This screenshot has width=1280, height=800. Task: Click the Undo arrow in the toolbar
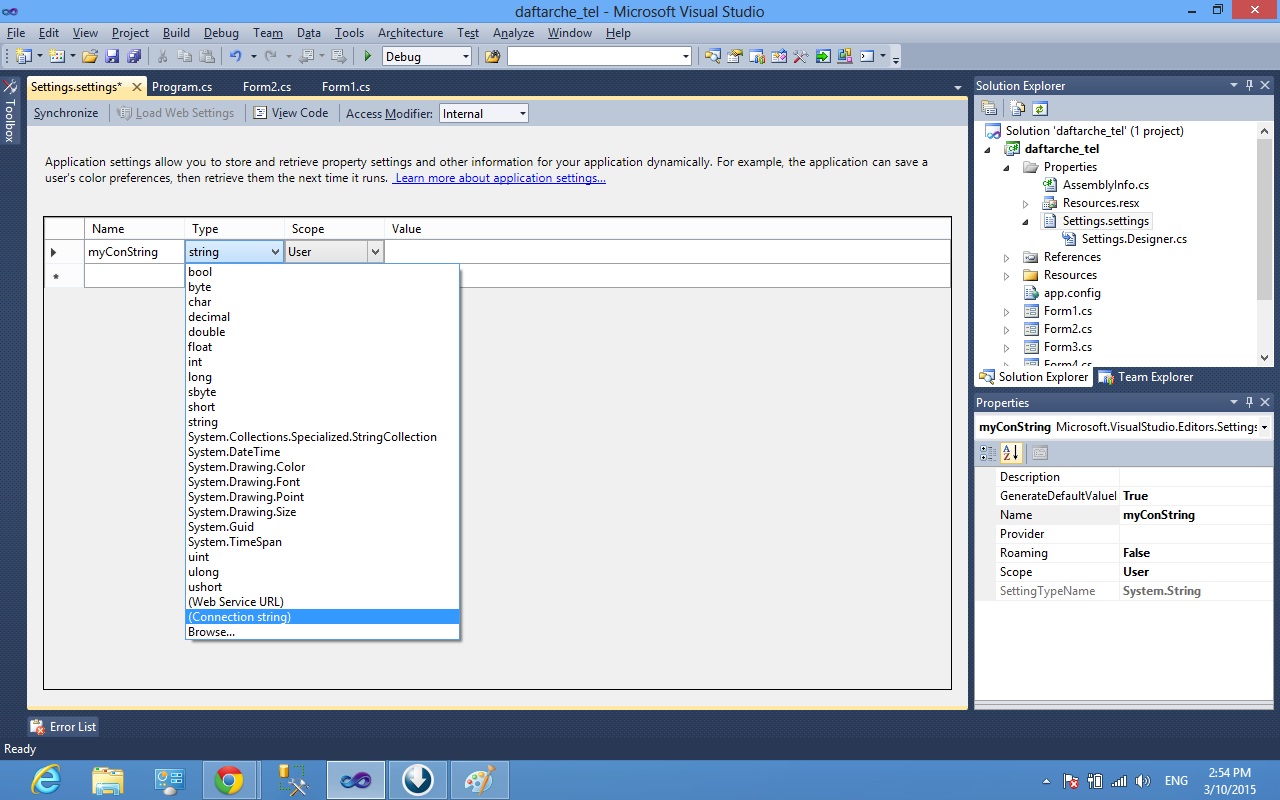235,57
